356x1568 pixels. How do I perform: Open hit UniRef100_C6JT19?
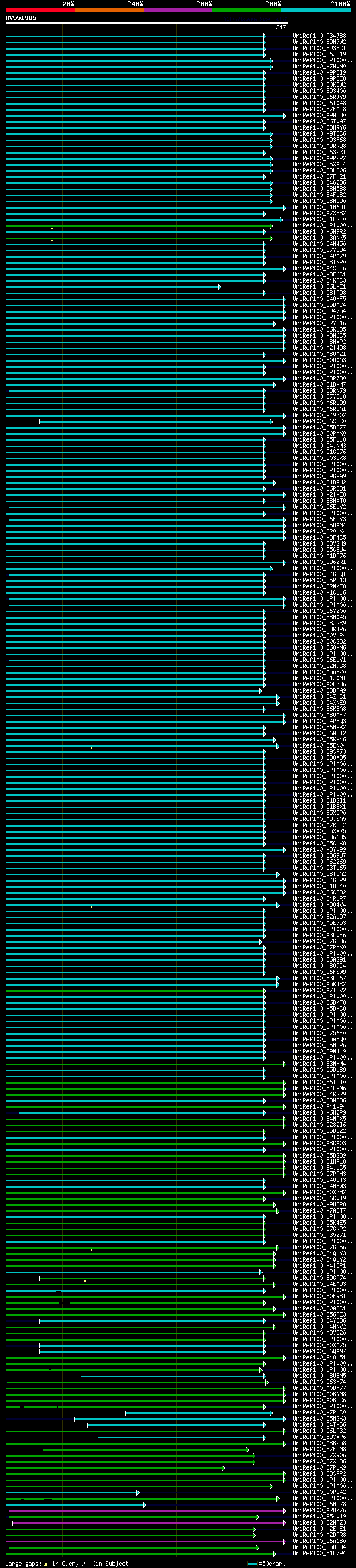point(319,54)
